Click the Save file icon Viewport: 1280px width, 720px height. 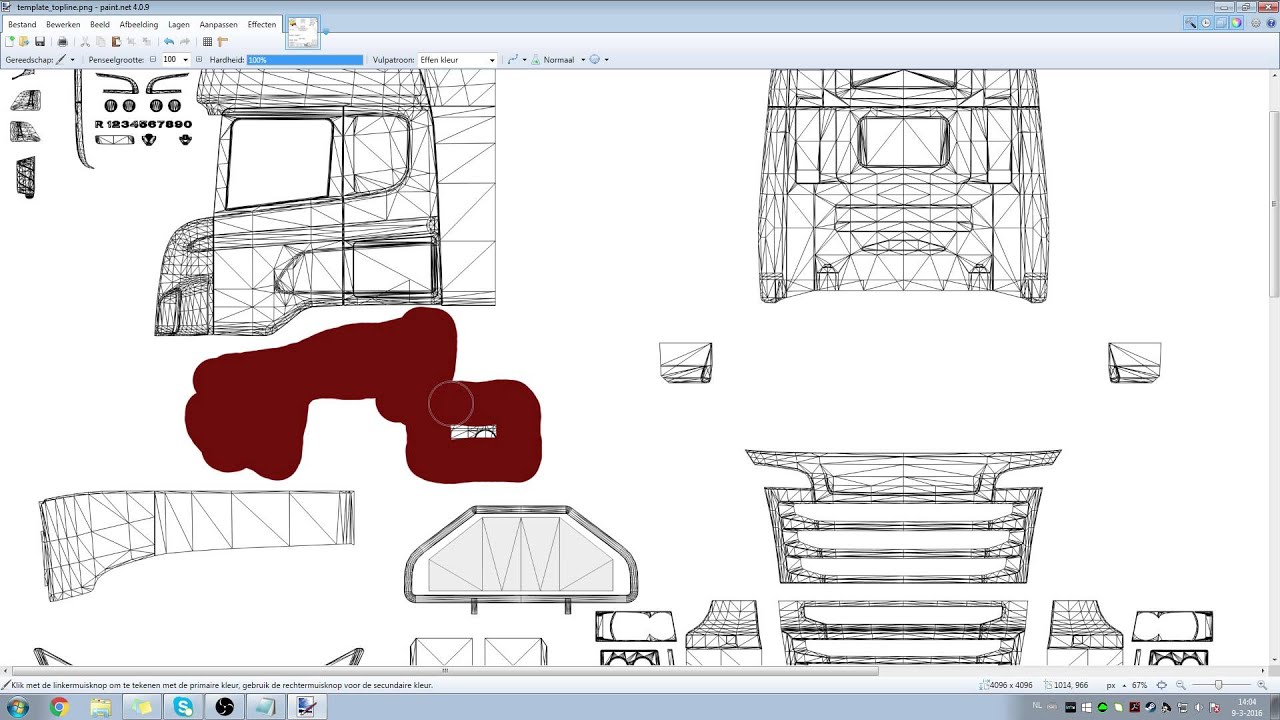[40, 42]
